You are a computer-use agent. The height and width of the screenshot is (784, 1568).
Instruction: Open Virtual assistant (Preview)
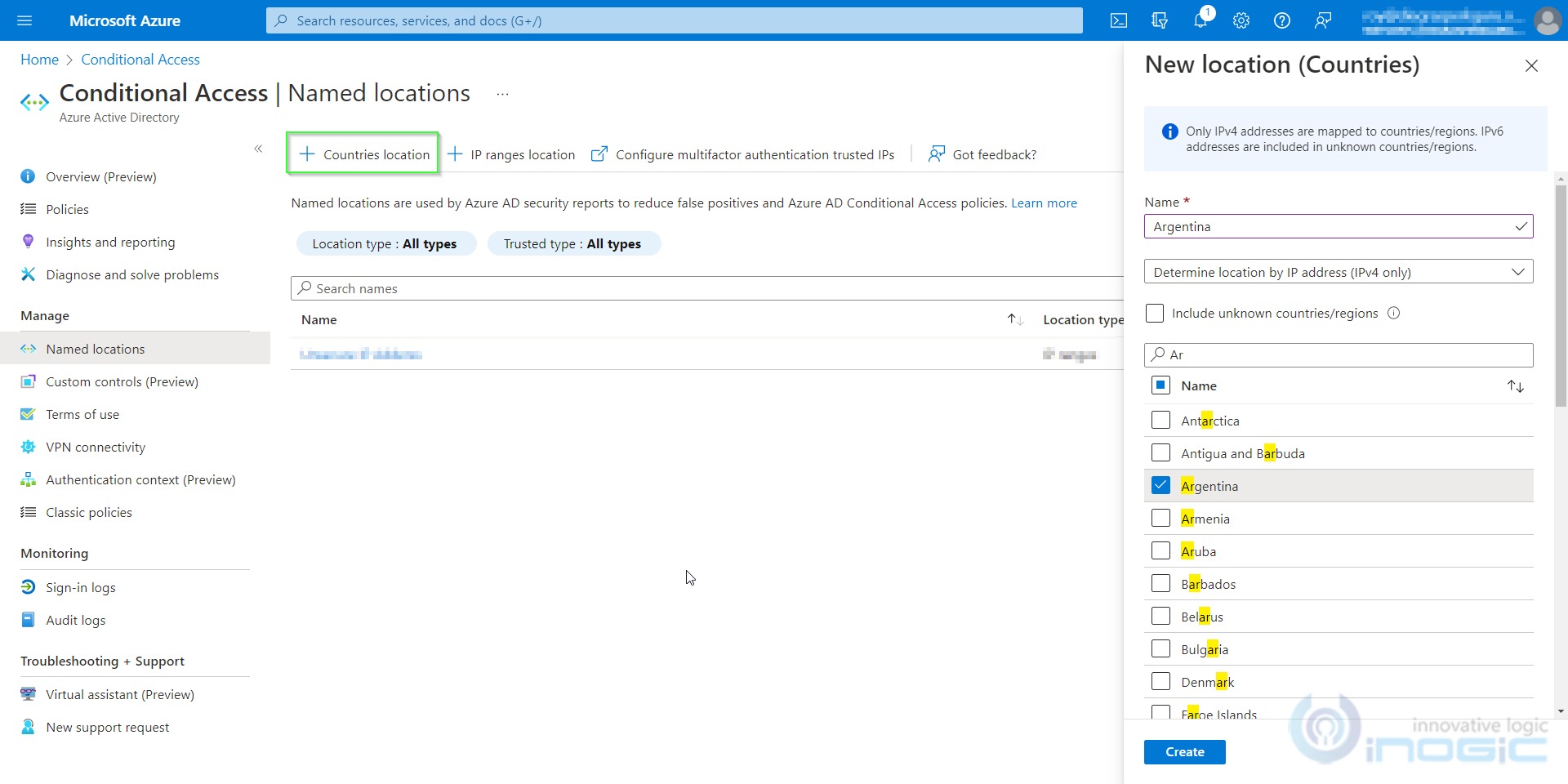pyautogui.click(x=120, y=694)
